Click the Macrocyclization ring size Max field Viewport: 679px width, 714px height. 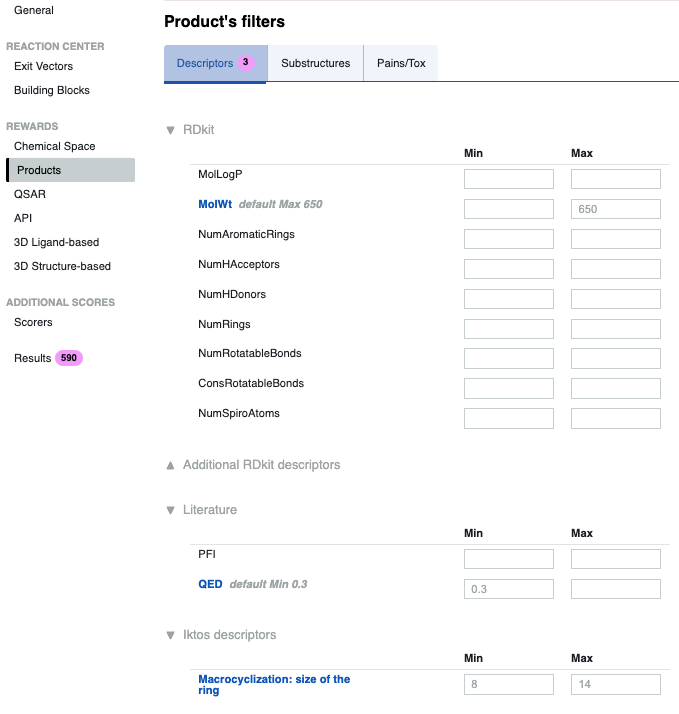(x=615, y=684)
